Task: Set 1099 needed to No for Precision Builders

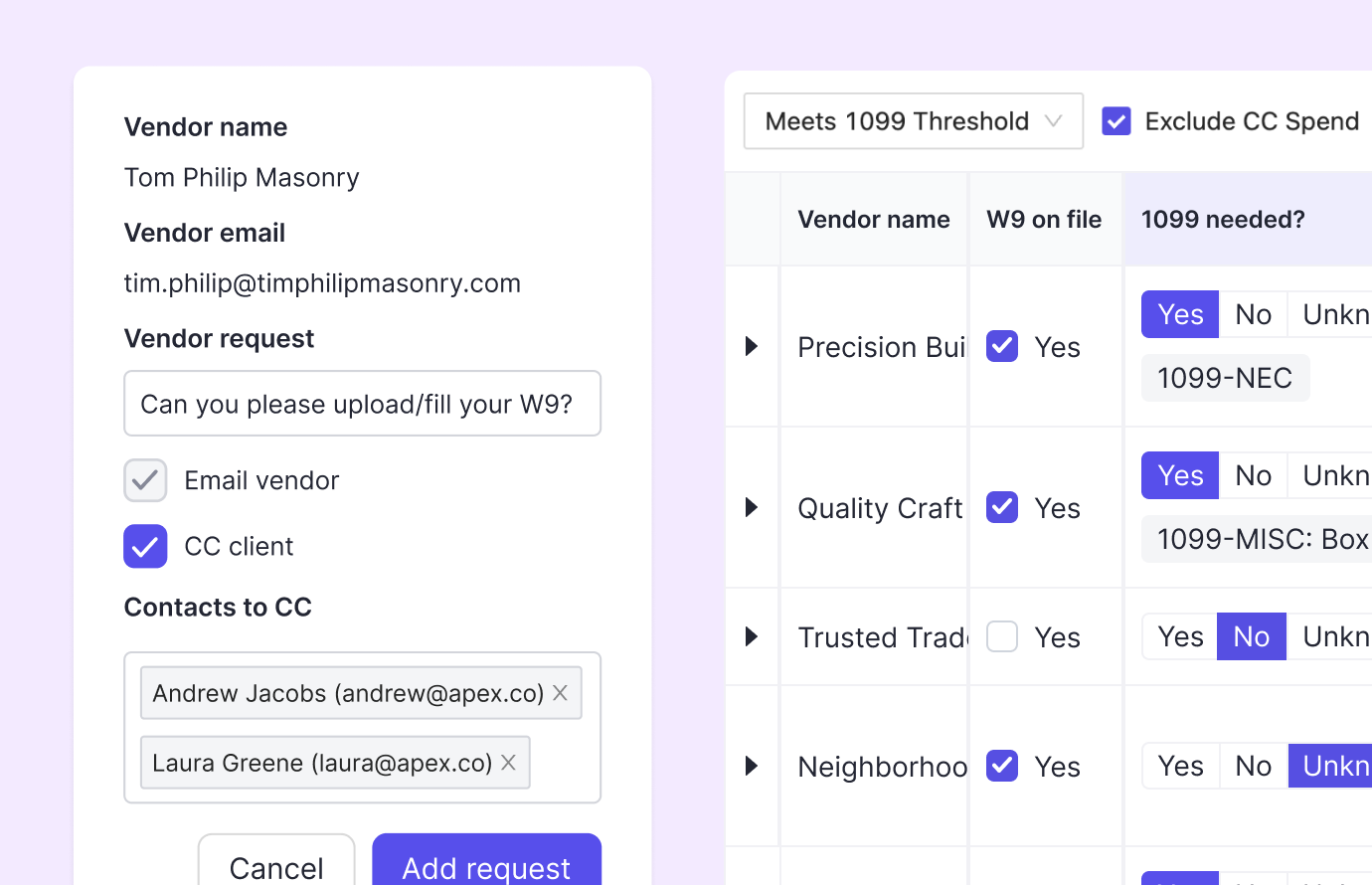Action: 1253,314
